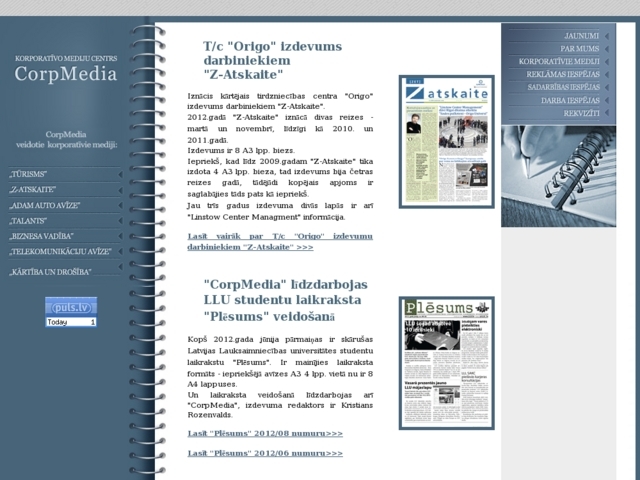Open the REKVIZĪTI menu entry
640x480 pixels.
pos(581,113)
